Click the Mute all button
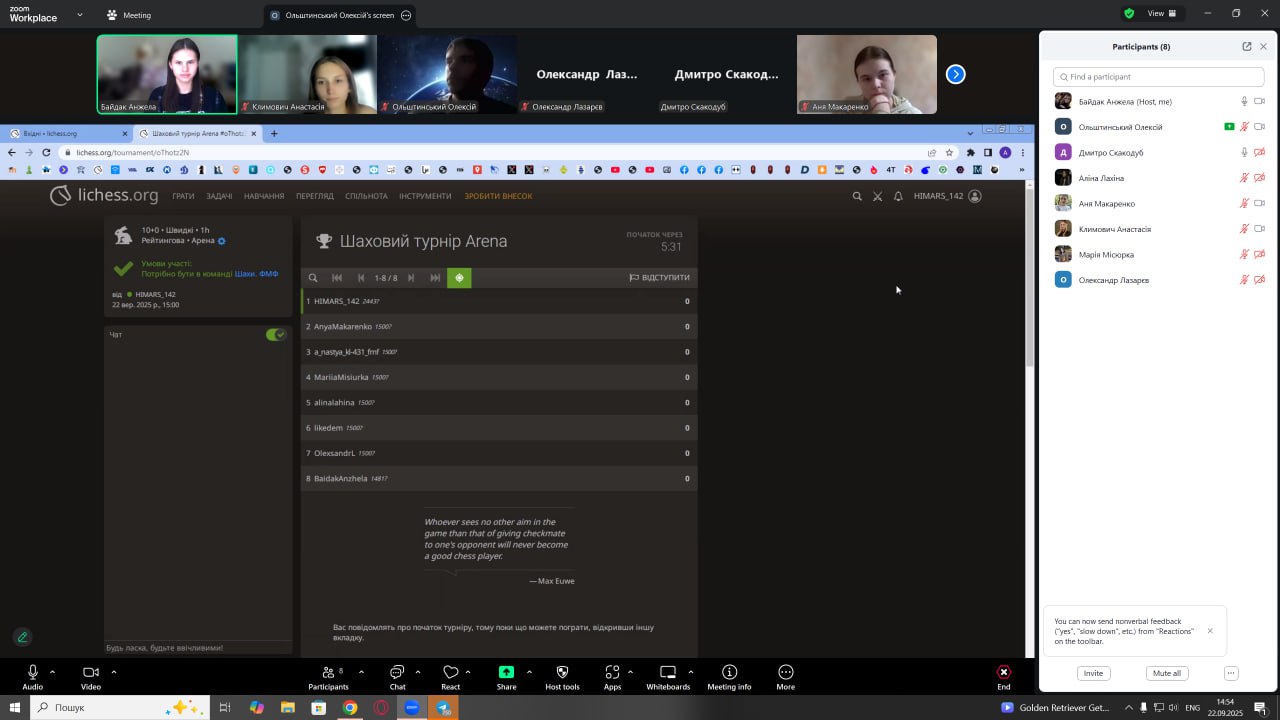 click(x=1166, y=673)
